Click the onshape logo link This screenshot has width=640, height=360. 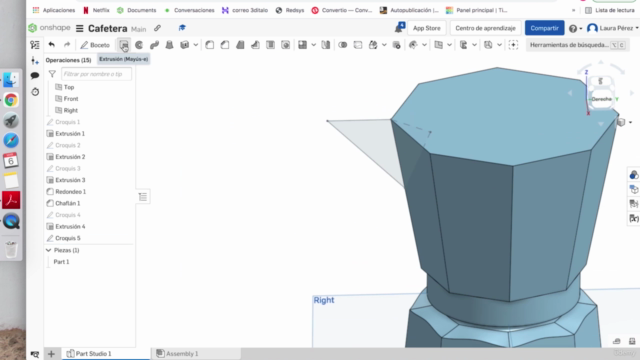coord(49,28)
